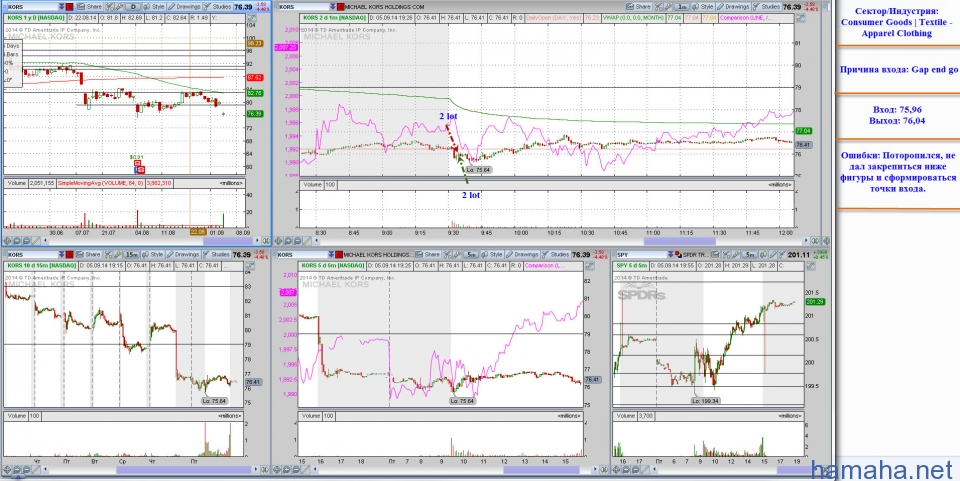Click wrench settings icon in KORS daily chart toolbar
Screen dimensions: 960x481
pyautogui.click(x=119, y=7)
